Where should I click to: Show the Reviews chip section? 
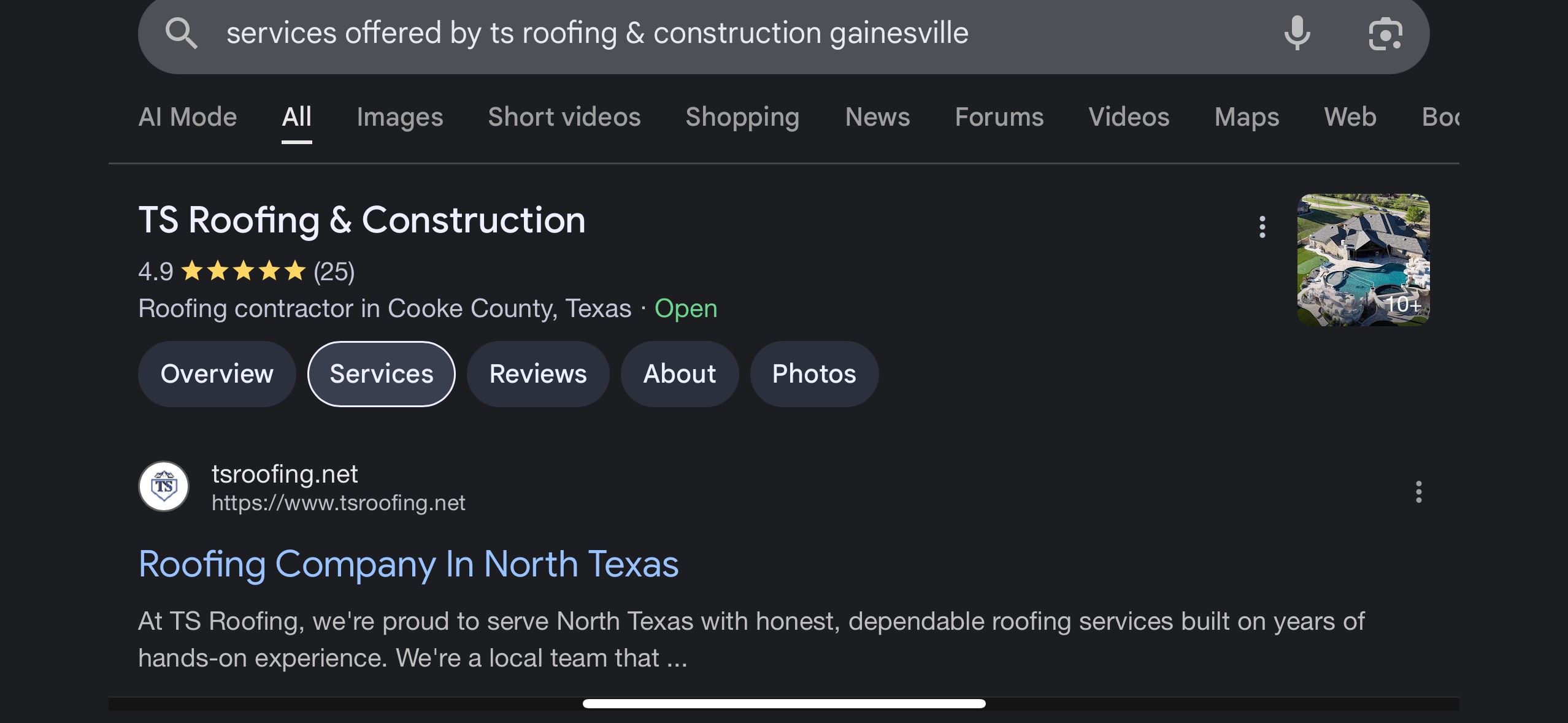coord(538,374)
